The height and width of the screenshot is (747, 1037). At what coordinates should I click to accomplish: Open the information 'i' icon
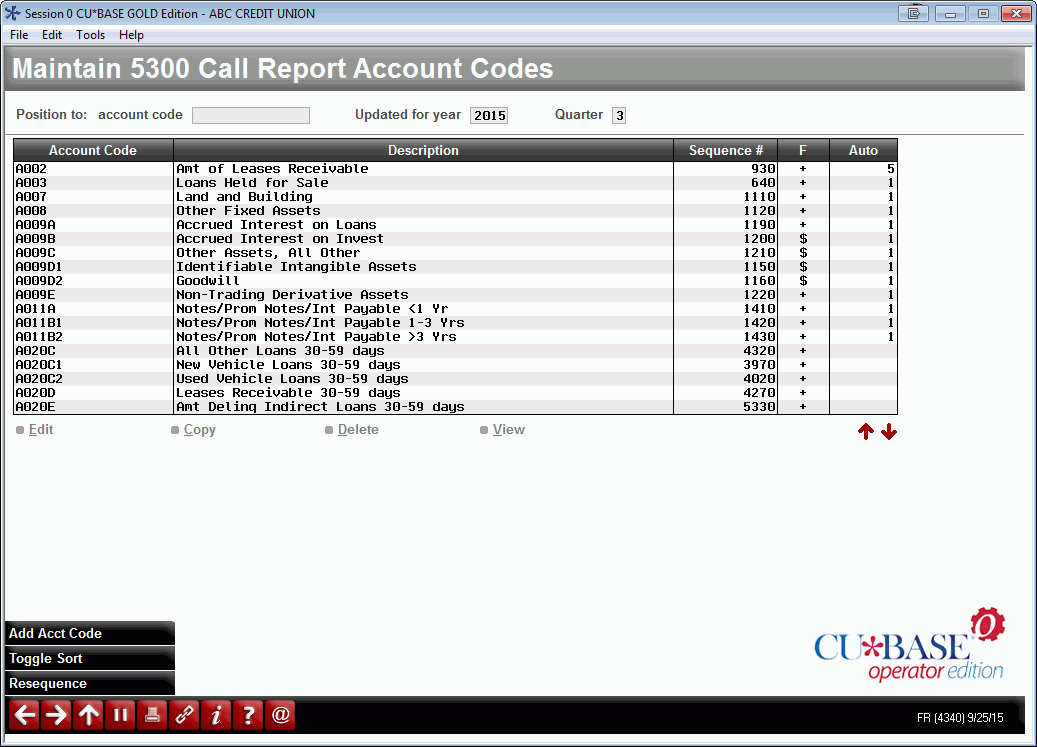pyautogui.click(x=216, y=715)
